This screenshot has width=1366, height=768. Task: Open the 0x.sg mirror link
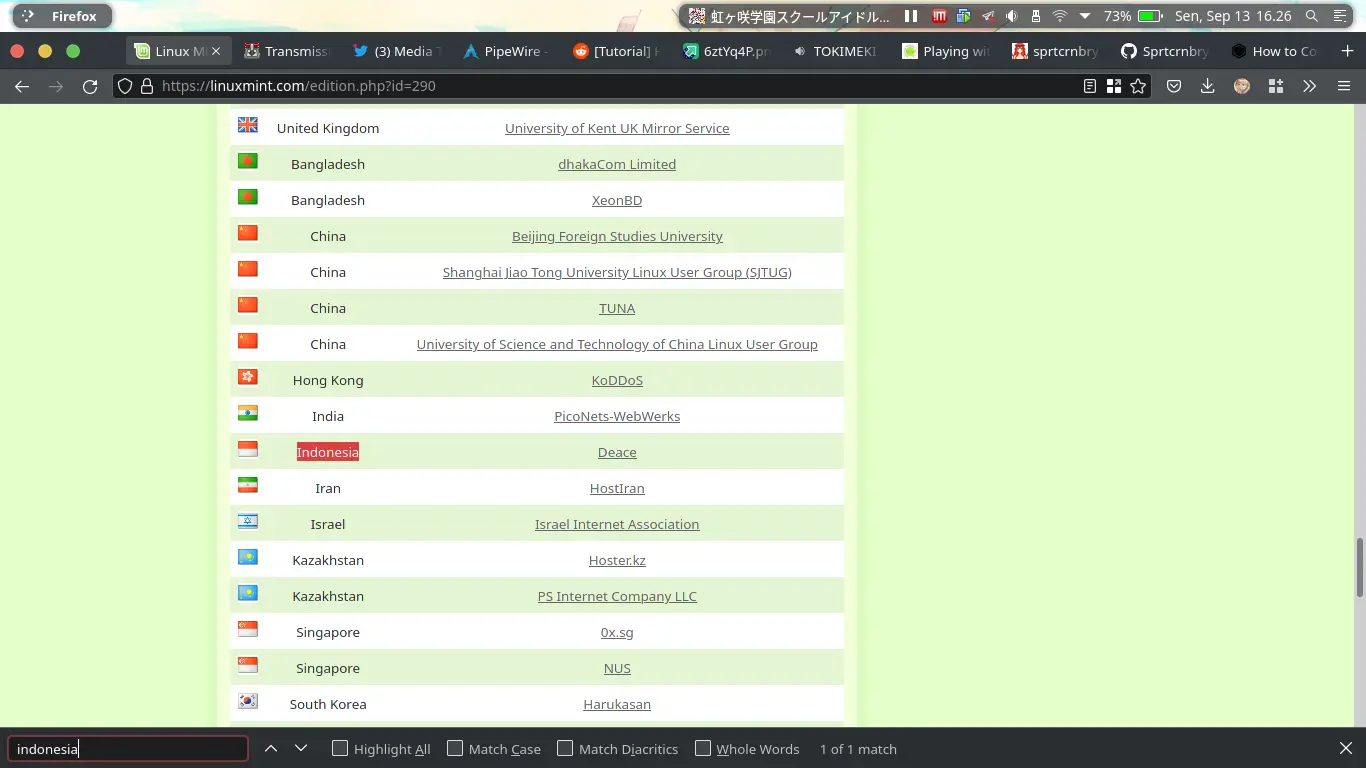click(617, 632)
